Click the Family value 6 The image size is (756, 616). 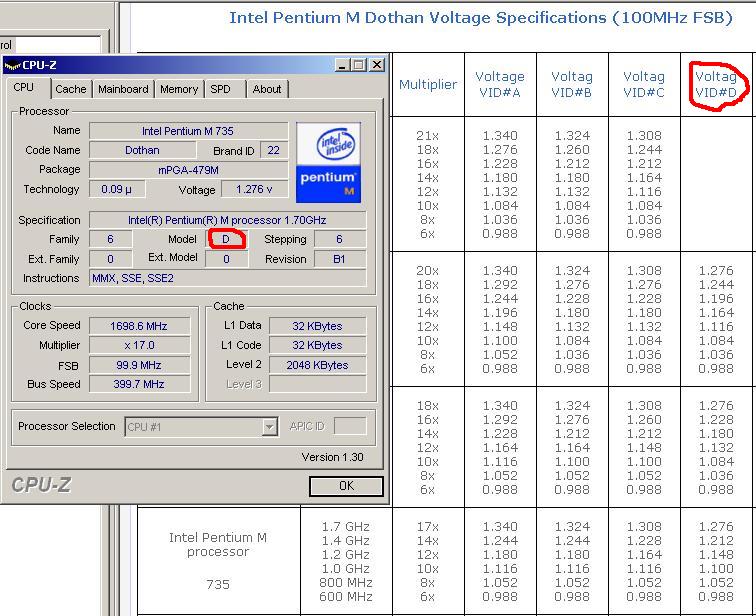110,239
